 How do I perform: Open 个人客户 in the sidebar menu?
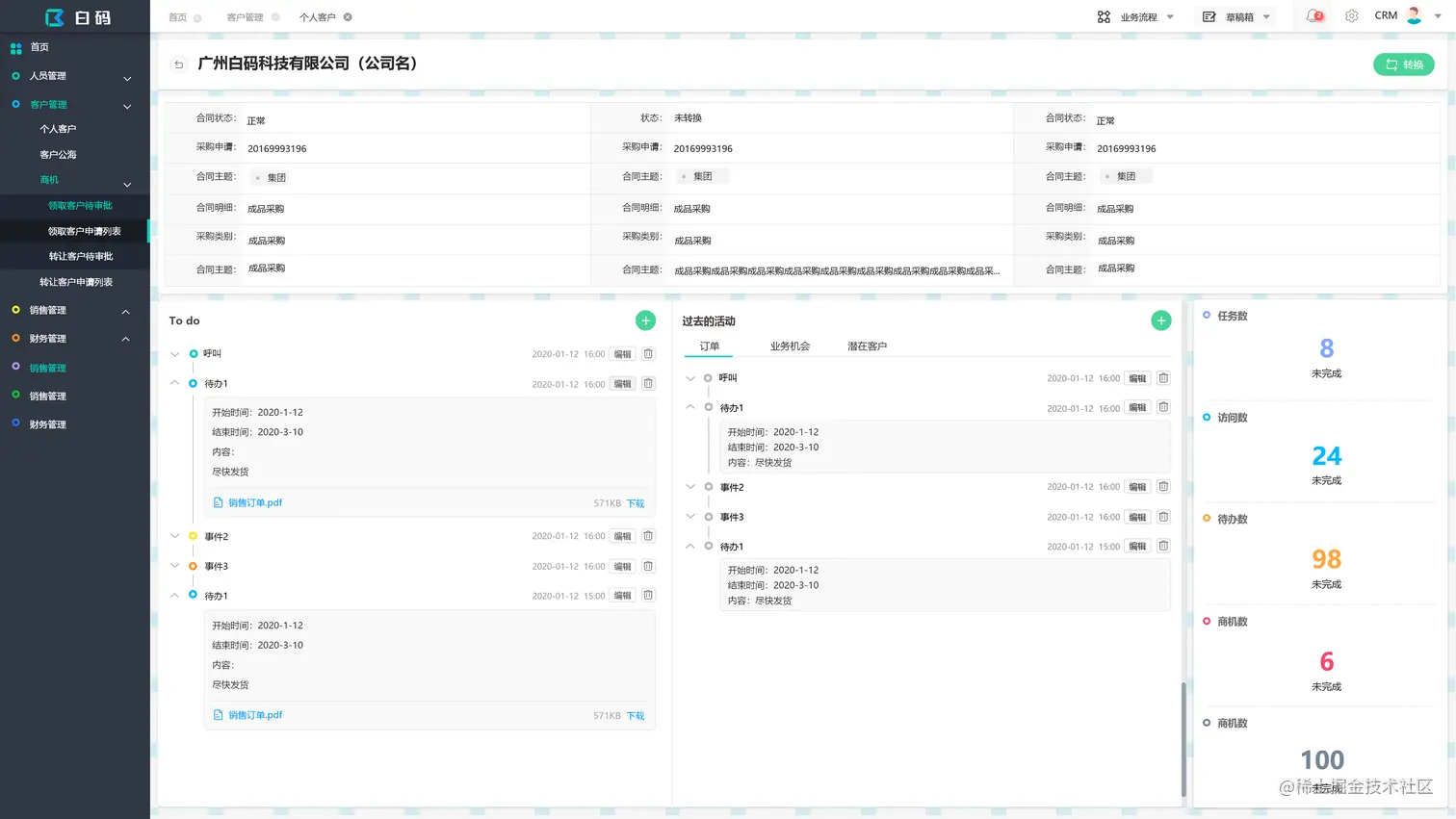(58, 129)
